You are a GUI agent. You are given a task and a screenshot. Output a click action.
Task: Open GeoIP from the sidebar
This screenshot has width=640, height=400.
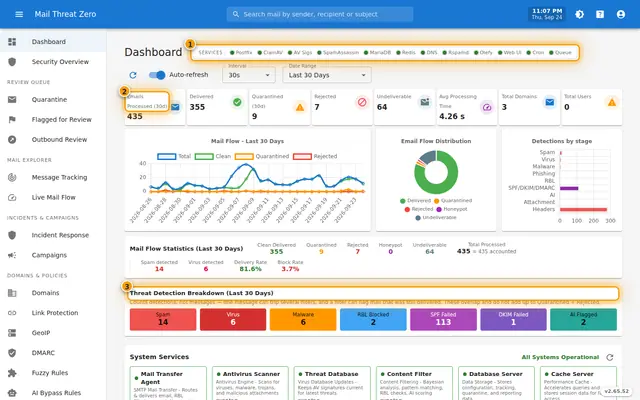53,333
